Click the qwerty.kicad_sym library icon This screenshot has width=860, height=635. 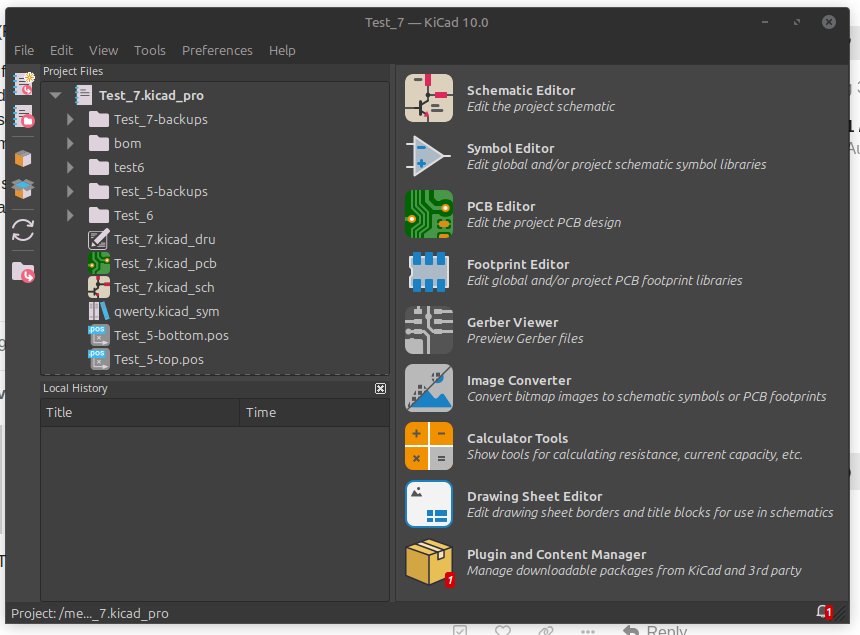[x=99, y=311]
